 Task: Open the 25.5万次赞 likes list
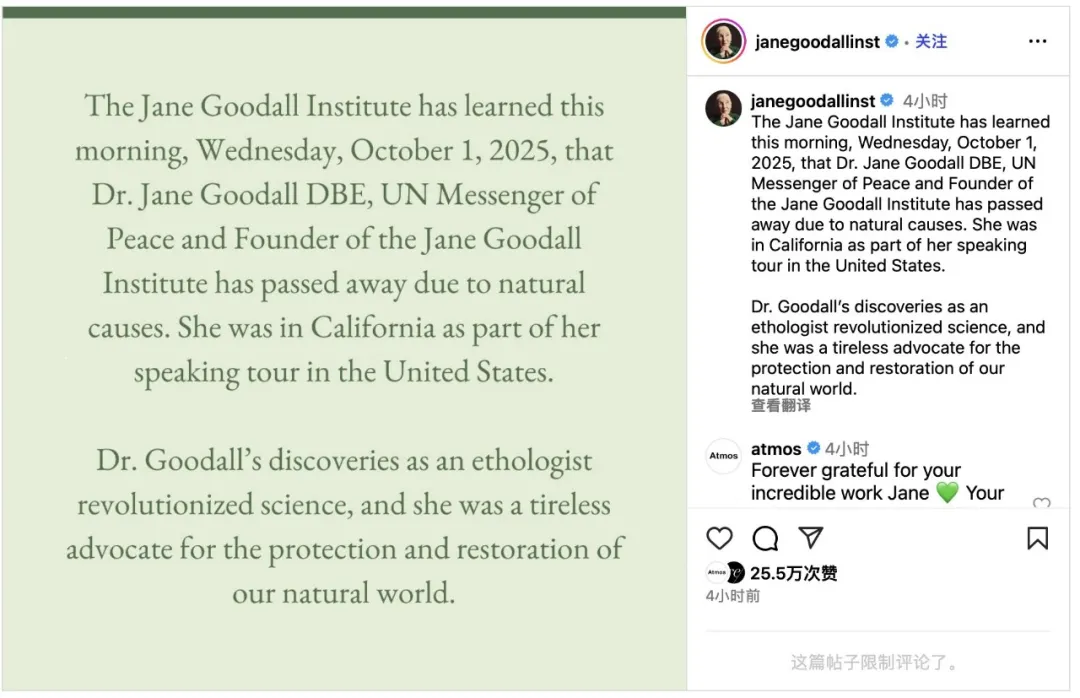pos(793,573)
